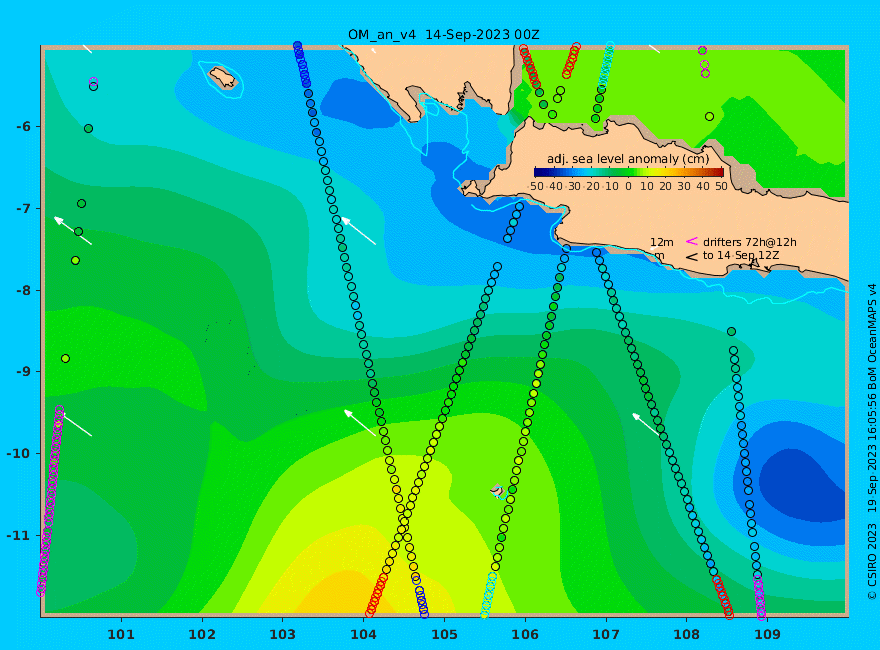The width and height of the screenshot is (880, 650).
Task: Click latitude axis label -7
Action: [x=22, y=208]
